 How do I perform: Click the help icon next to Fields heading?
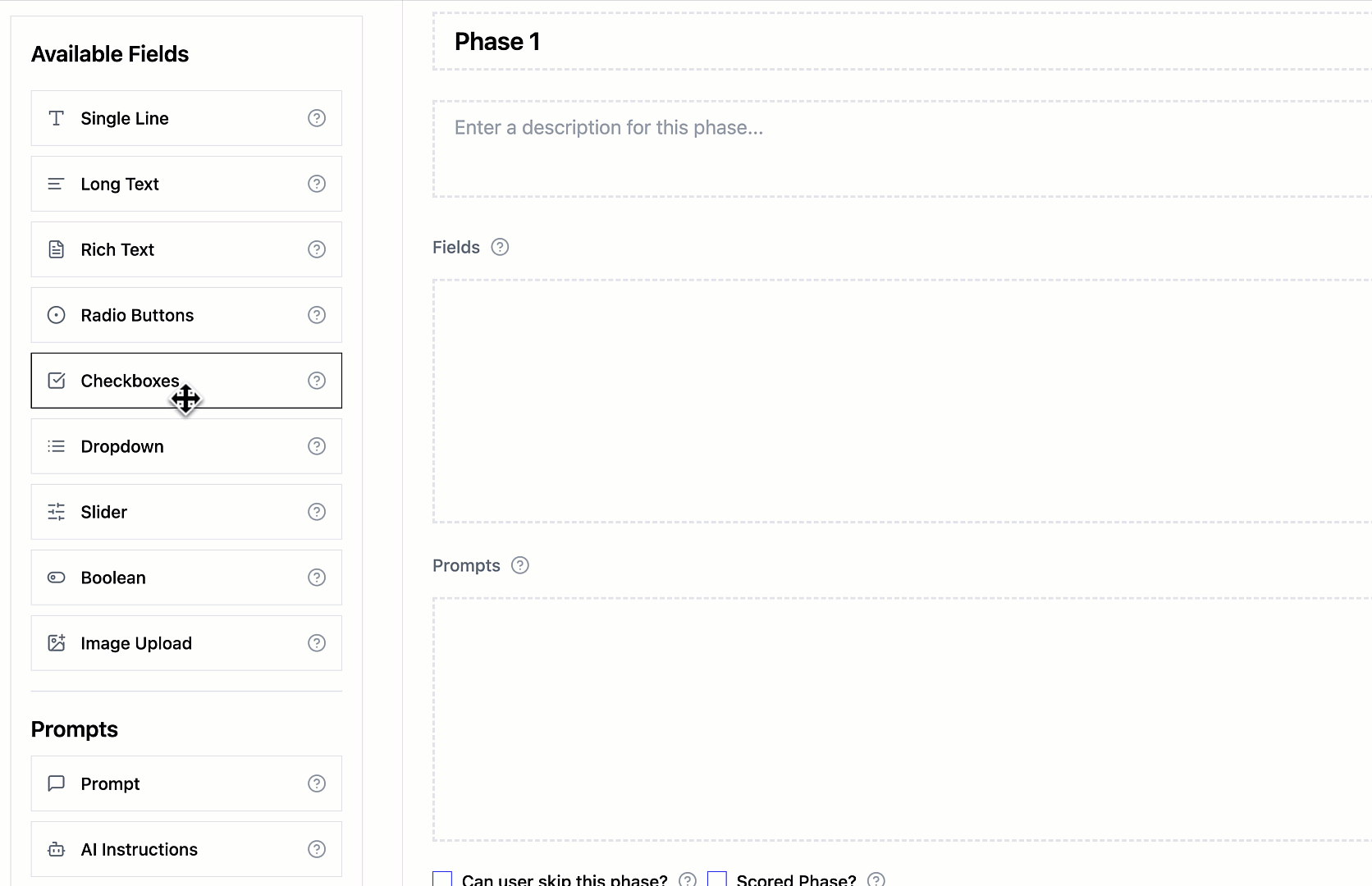tap(500, 247)
